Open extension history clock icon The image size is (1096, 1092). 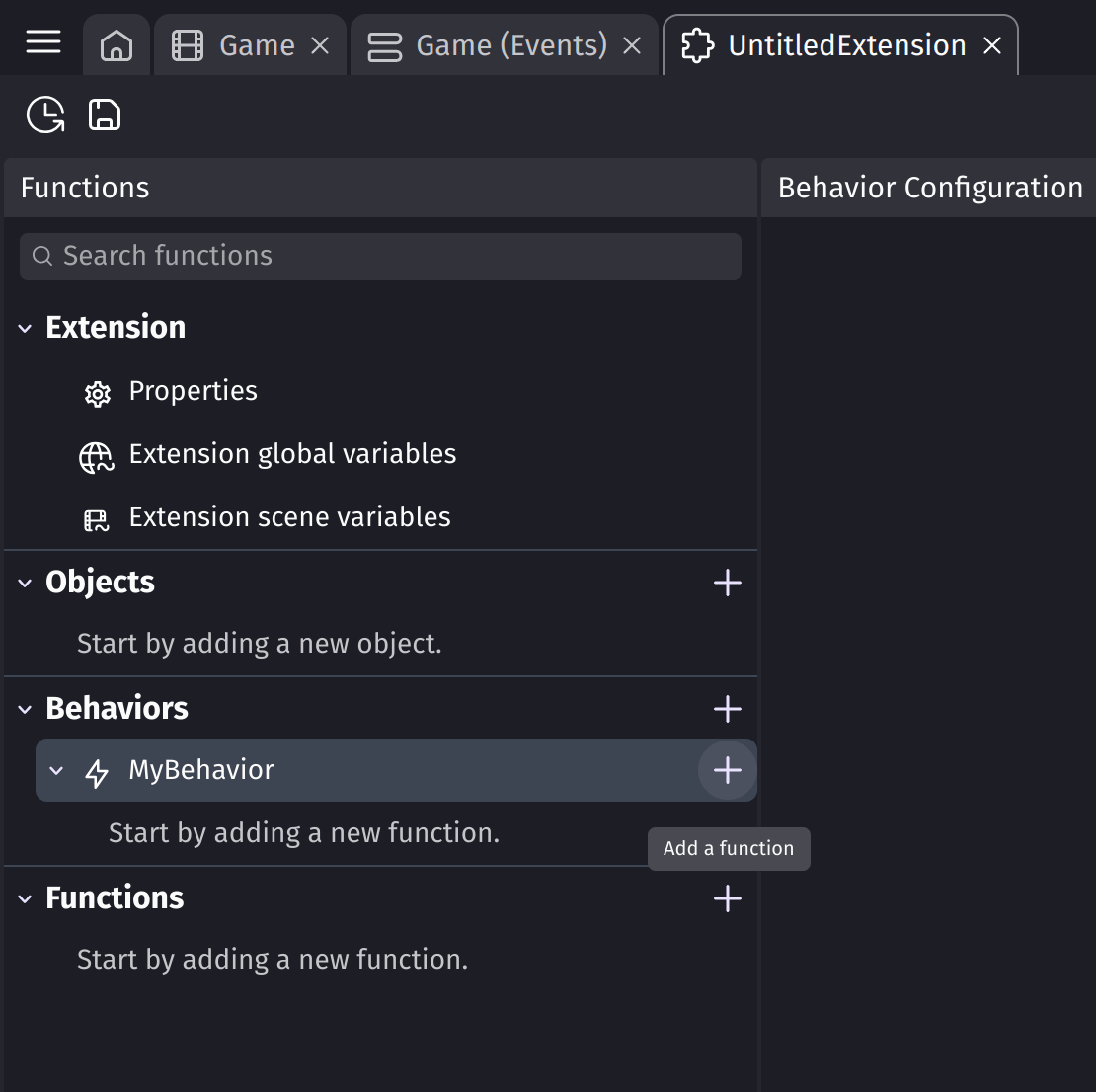(45, 115)
